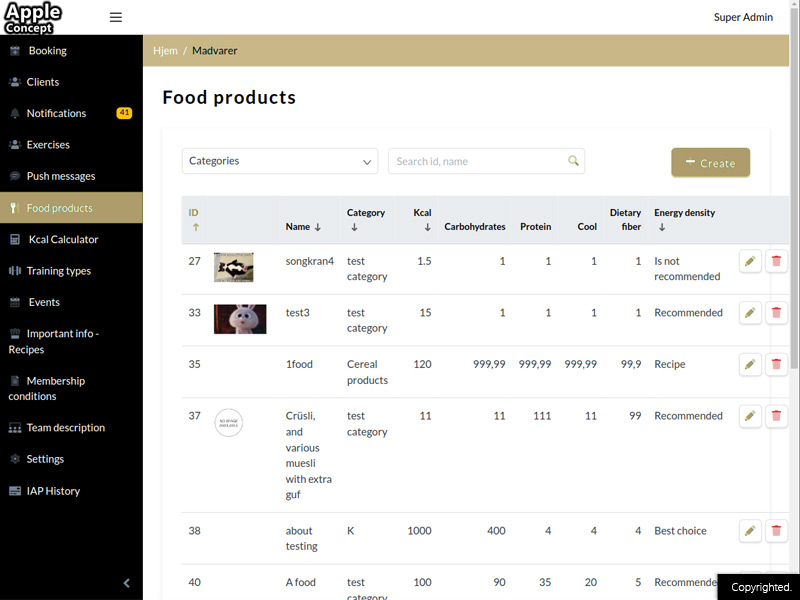
Task: Click the Hjem breadcrumb link
Action: click(165, 50)
